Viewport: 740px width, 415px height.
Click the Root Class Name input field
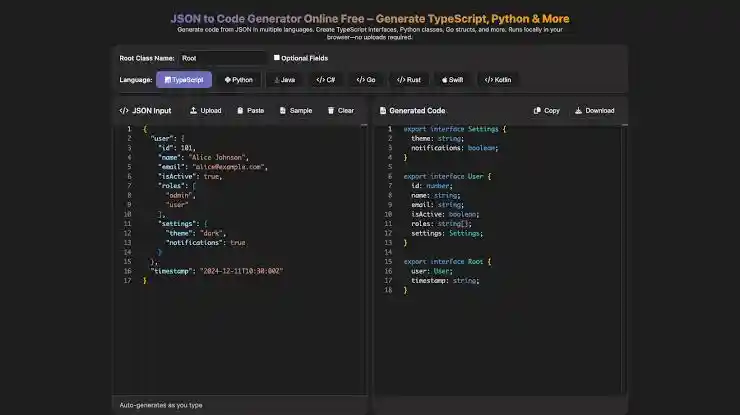tap(222, 58)
